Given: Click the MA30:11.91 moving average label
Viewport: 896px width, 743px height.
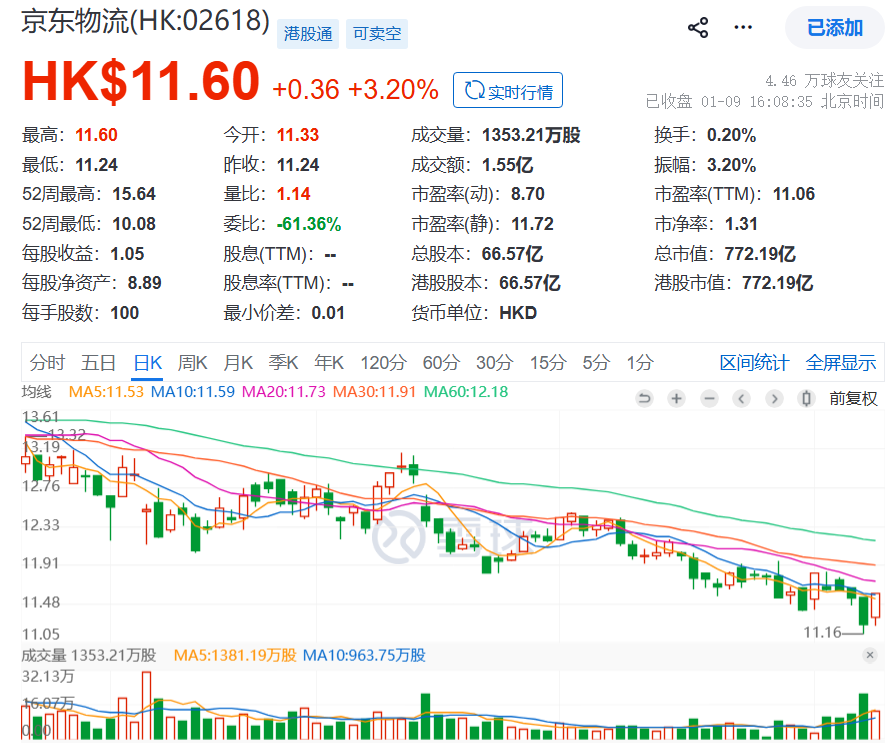Looking at the screenshot, I should click(374, 392).
